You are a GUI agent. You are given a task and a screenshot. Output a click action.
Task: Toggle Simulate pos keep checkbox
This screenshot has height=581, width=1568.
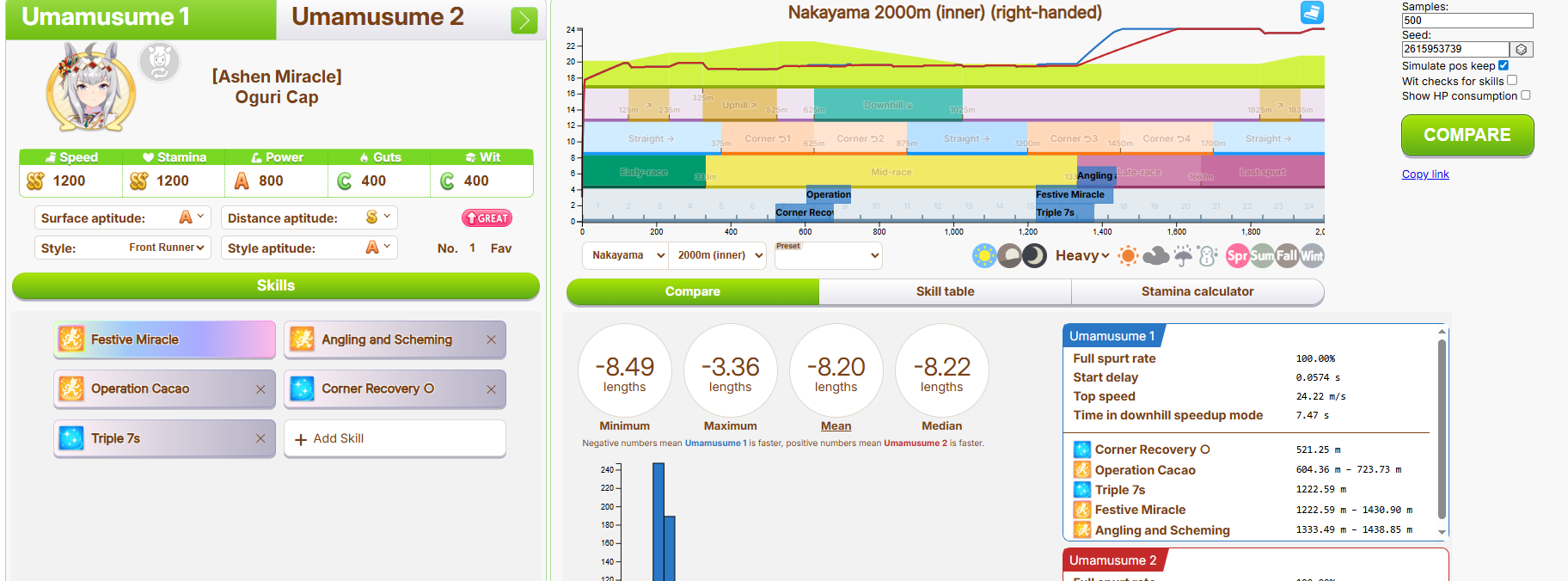coord(1504,65)
